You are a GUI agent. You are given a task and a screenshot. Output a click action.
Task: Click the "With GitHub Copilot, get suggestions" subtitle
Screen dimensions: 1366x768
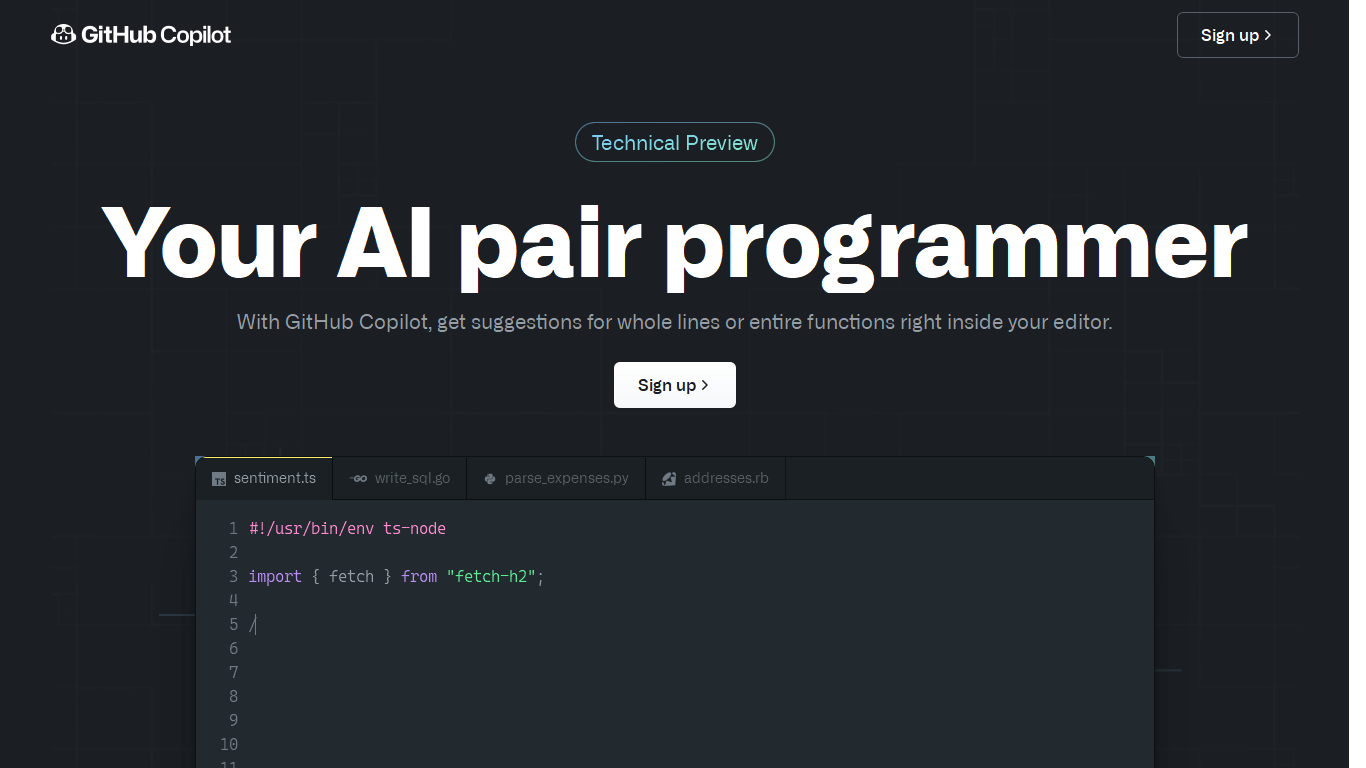point(675,322)
